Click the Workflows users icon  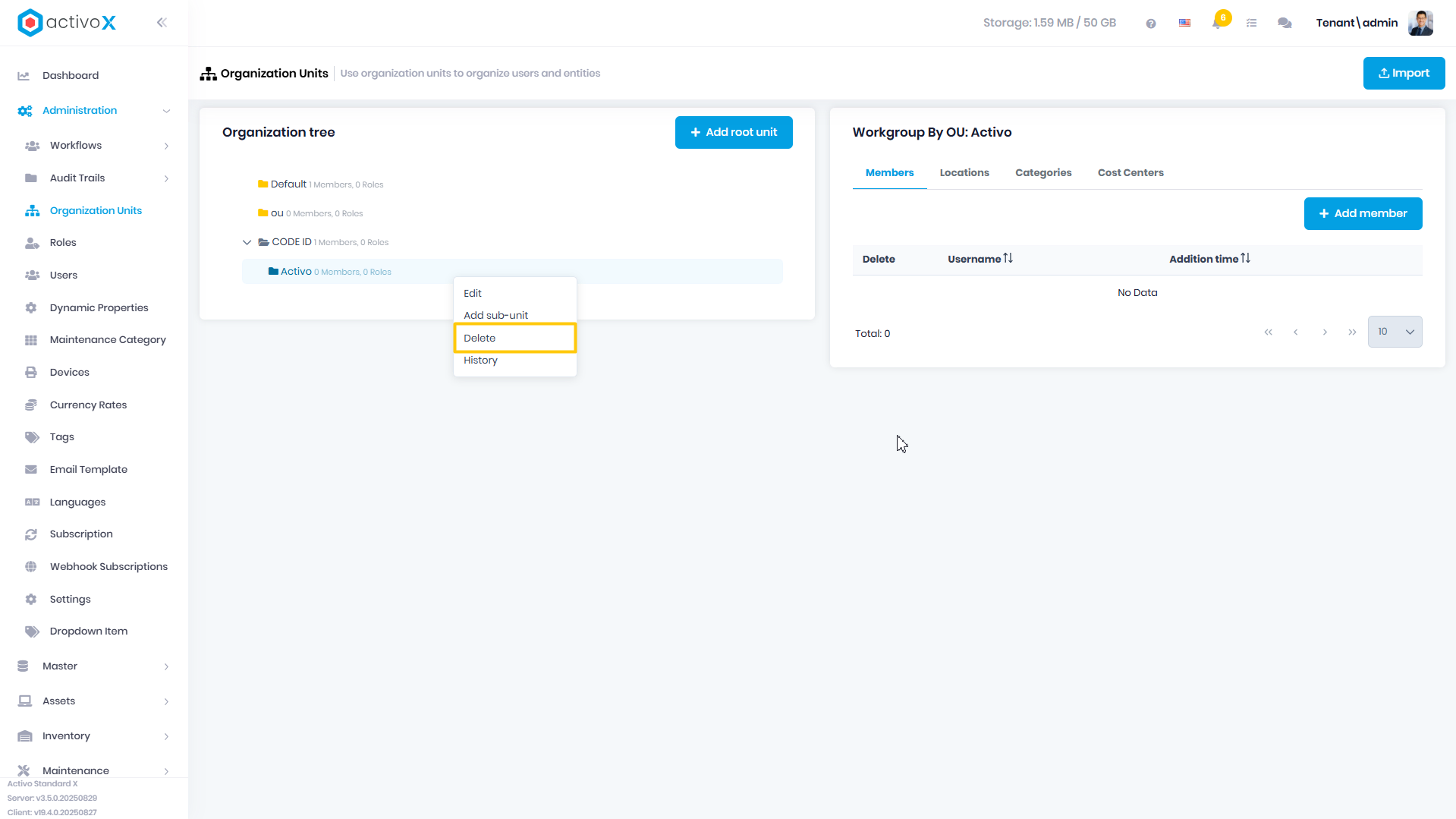coord(32,146)
